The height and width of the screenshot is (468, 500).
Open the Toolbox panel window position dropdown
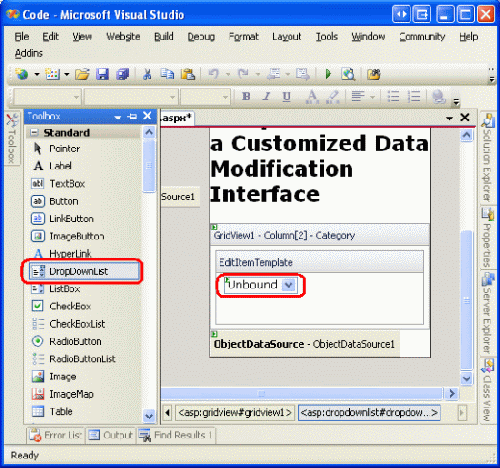pyautogui.click(x=117, y=117)
